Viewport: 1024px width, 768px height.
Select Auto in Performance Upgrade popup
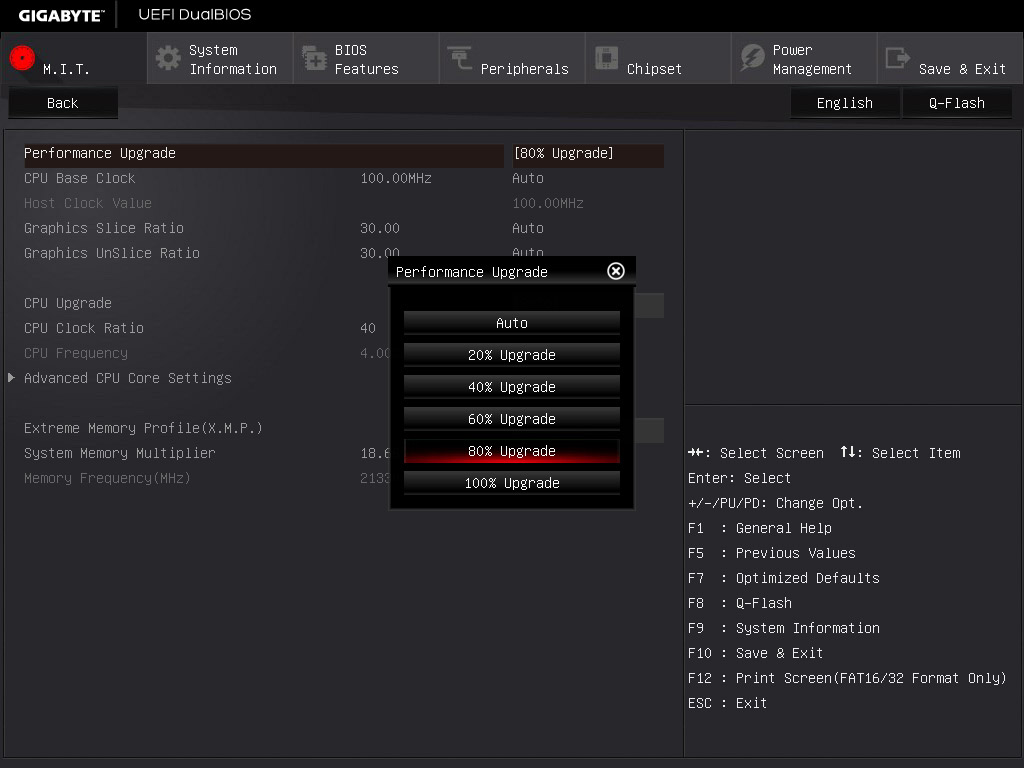[x=512, y=323]
